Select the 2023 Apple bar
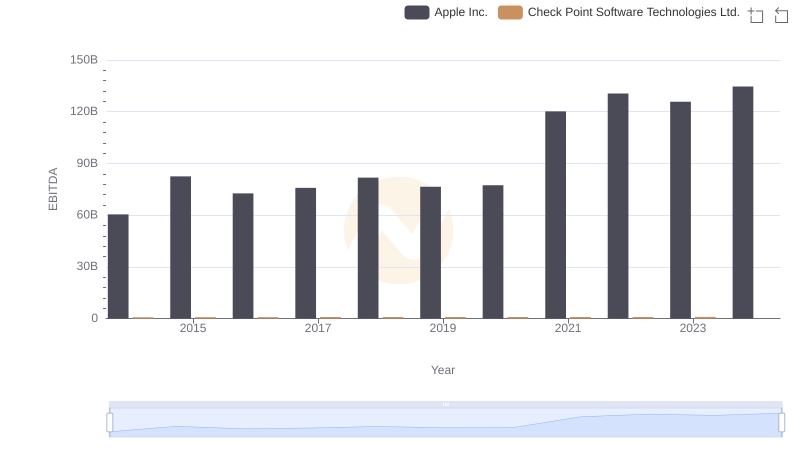Screen dimensions: 800x461 (681, 210)
